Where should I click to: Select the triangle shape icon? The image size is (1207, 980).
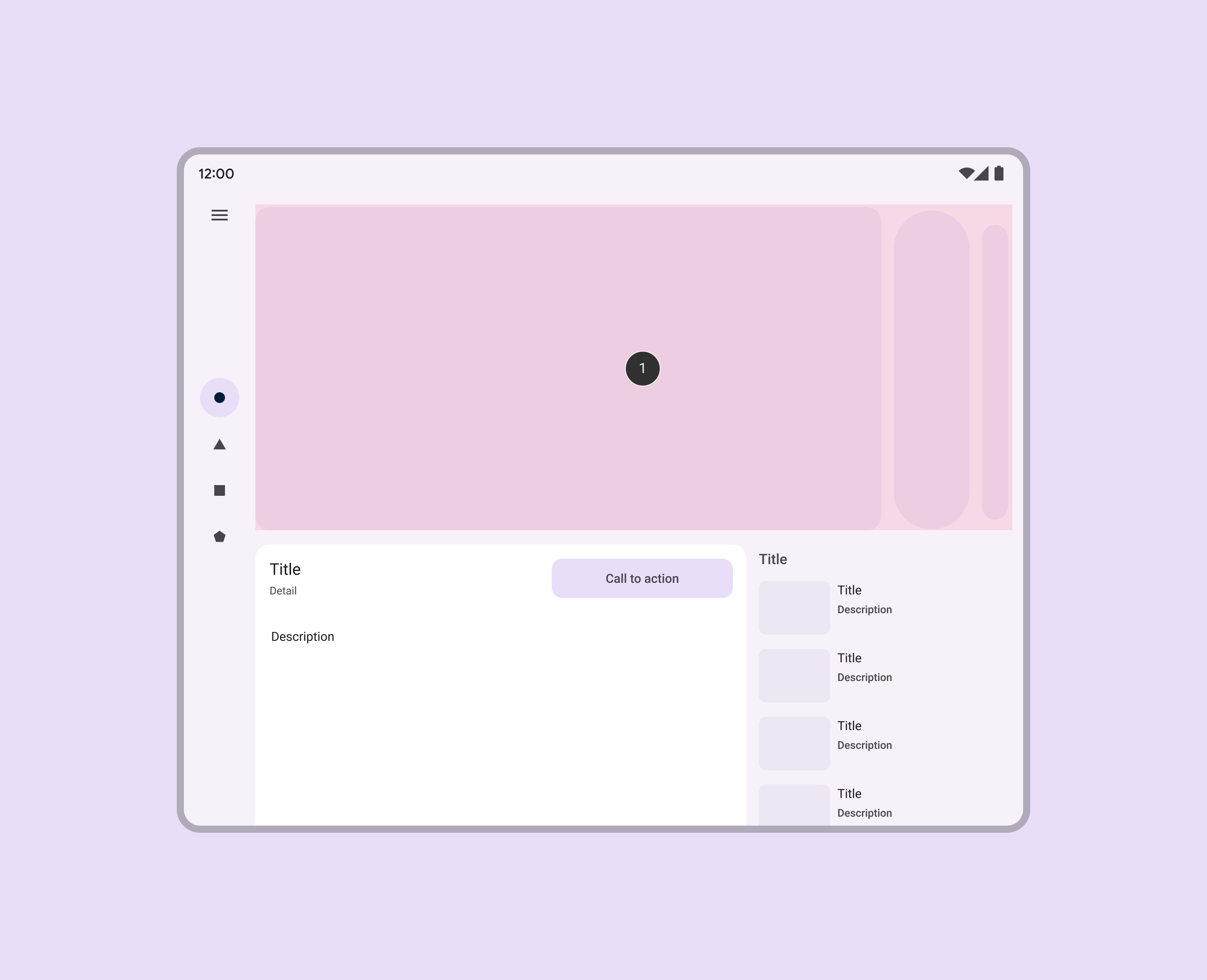pyautogui.click(x=219, y=444)
